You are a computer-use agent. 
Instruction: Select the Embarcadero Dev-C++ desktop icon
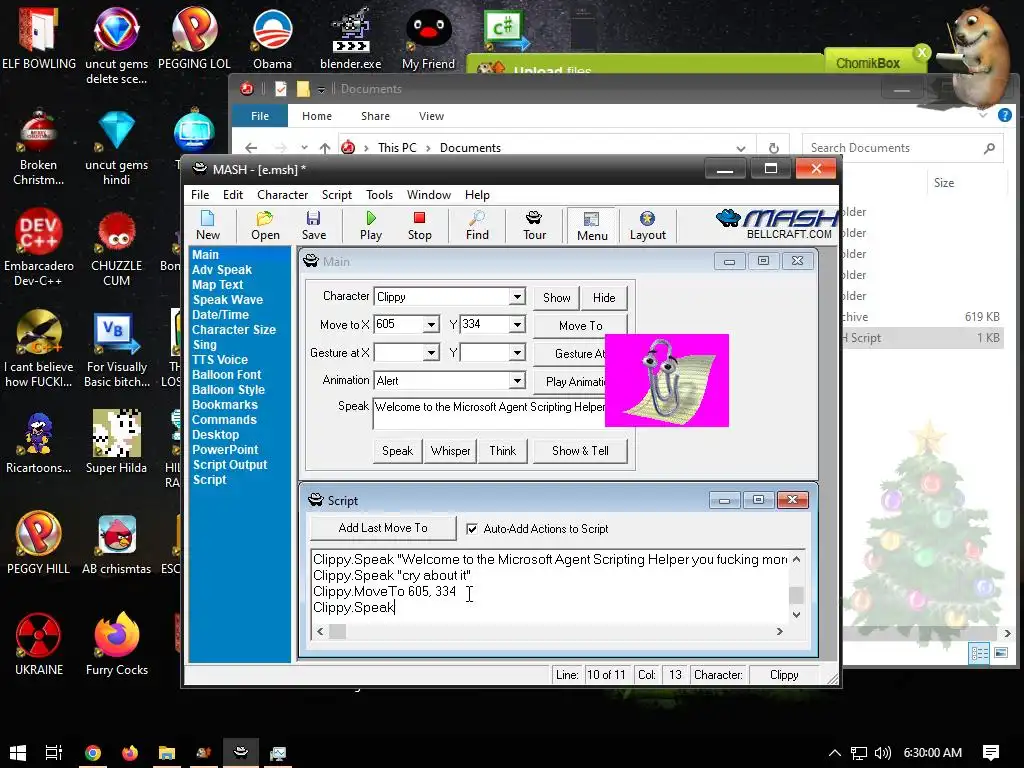[39, 247]
